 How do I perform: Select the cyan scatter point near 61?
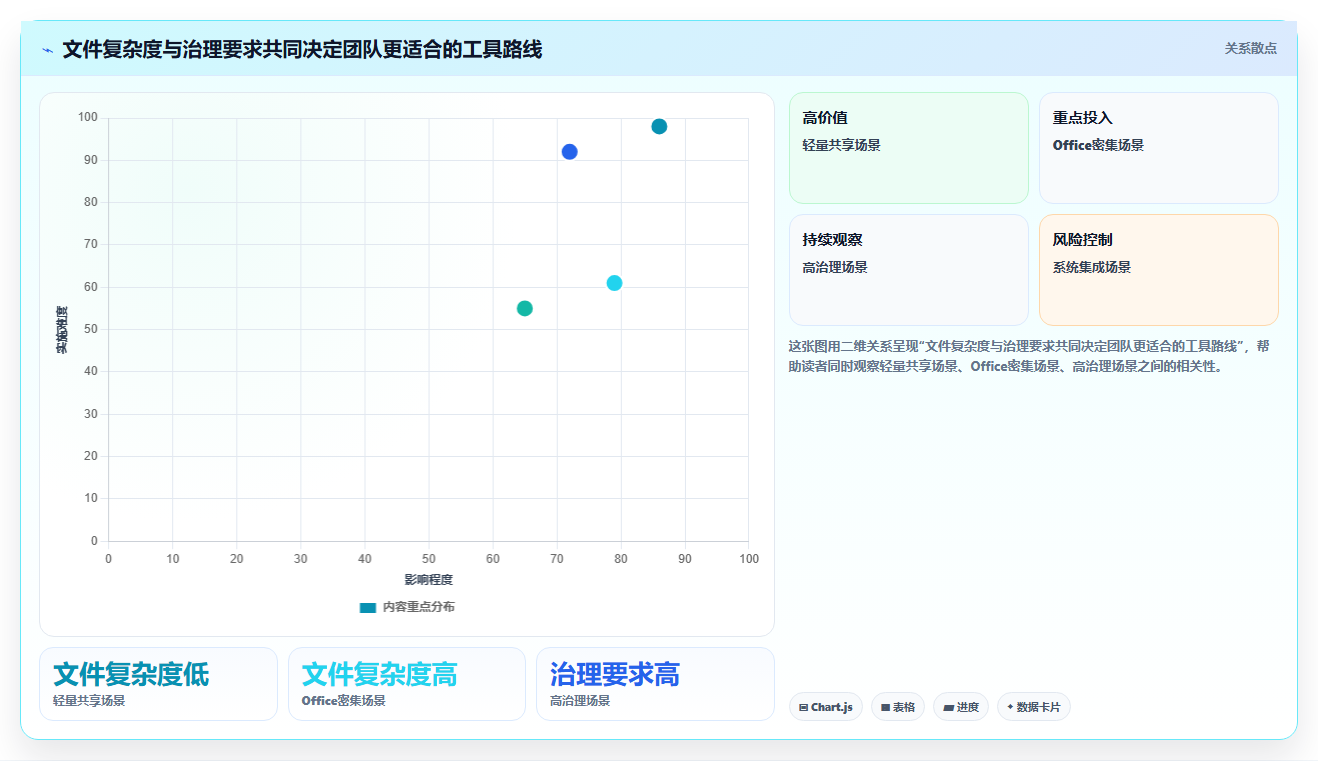[614, 283]
